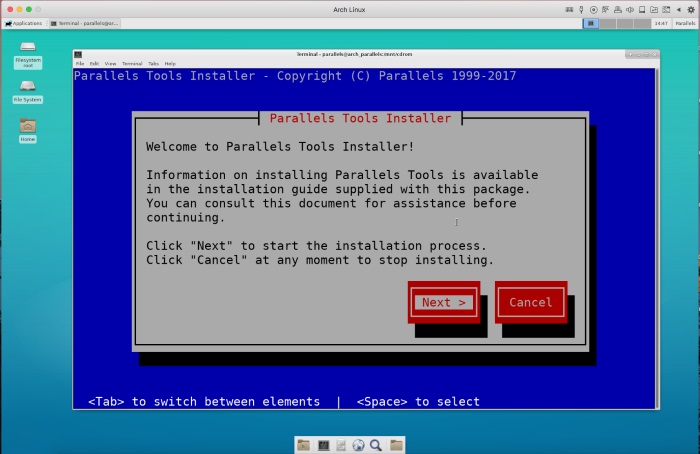Click the Next > button in installer
700x454 pixels.
pyautogui.click(x=443, y=302)
